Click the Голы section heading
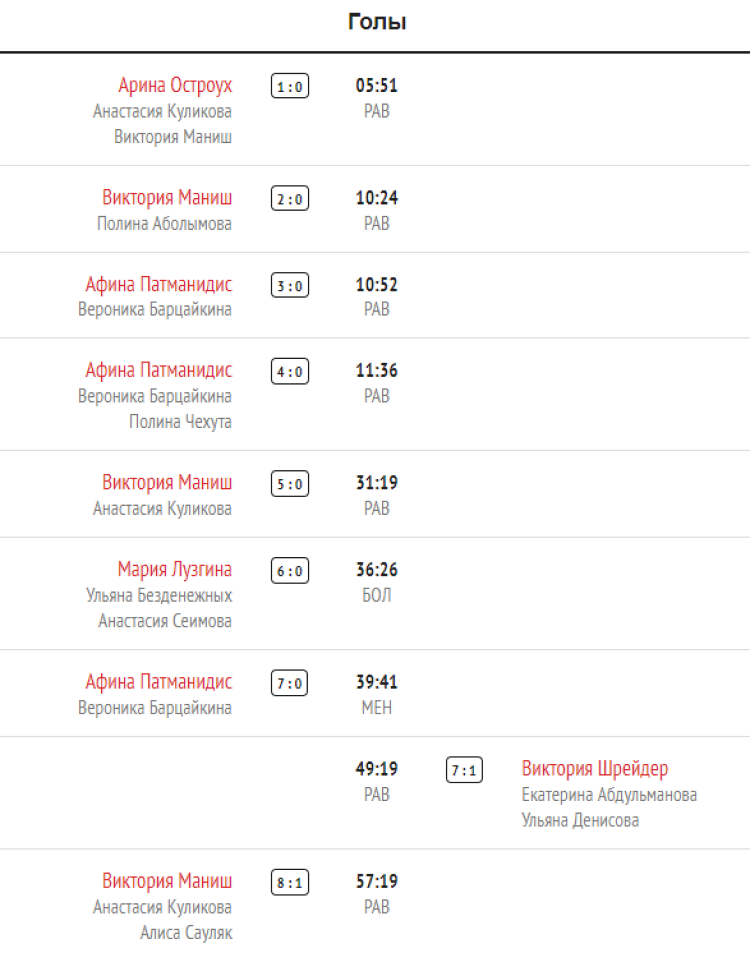The width and height of the screenshot is (750, 962). pos(376,22)
